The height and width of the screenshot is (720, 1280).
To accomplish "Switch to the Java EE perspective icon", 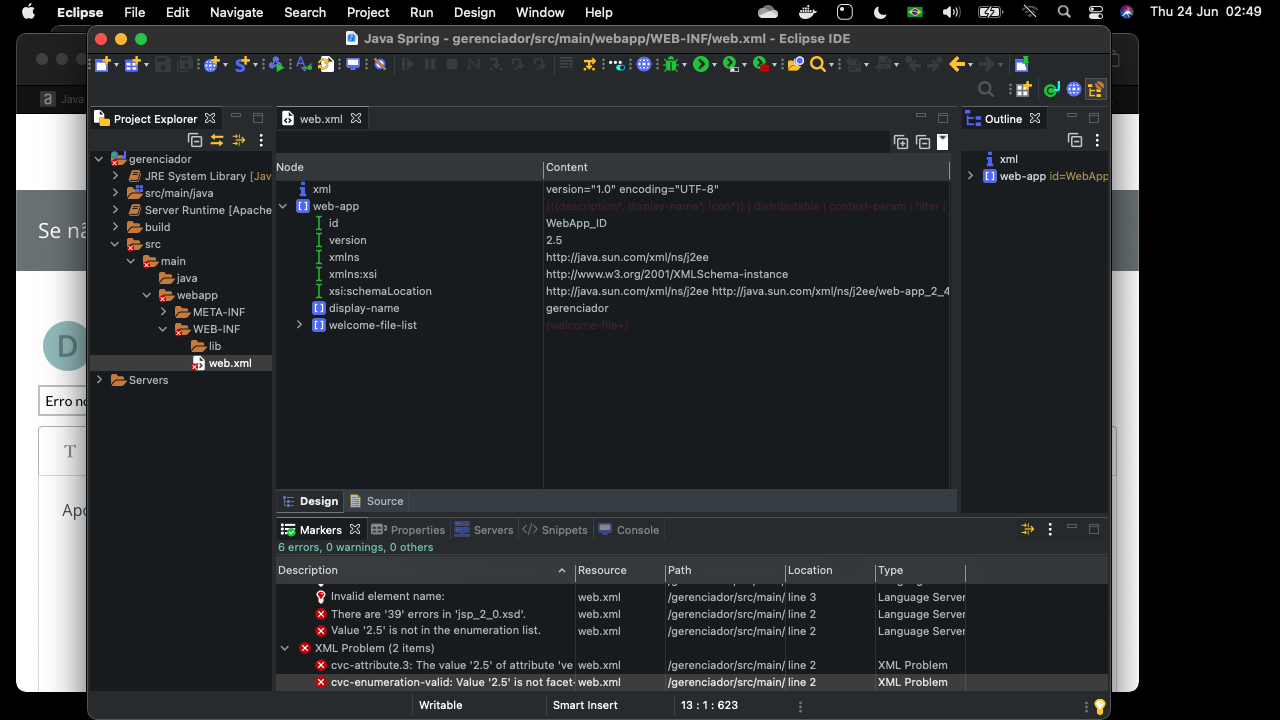I will click(x=1096, y=89).
